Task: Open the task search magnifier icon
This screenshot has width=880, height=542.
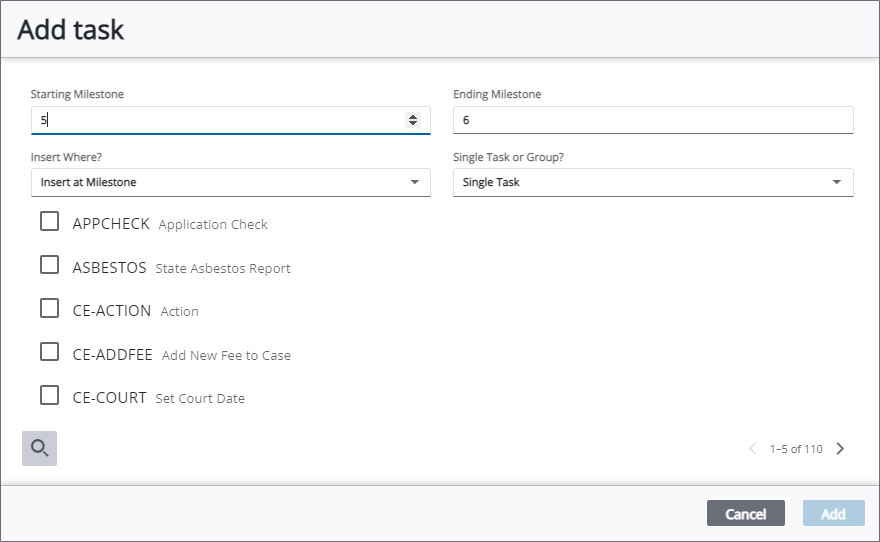Action: tap(39, 448)
